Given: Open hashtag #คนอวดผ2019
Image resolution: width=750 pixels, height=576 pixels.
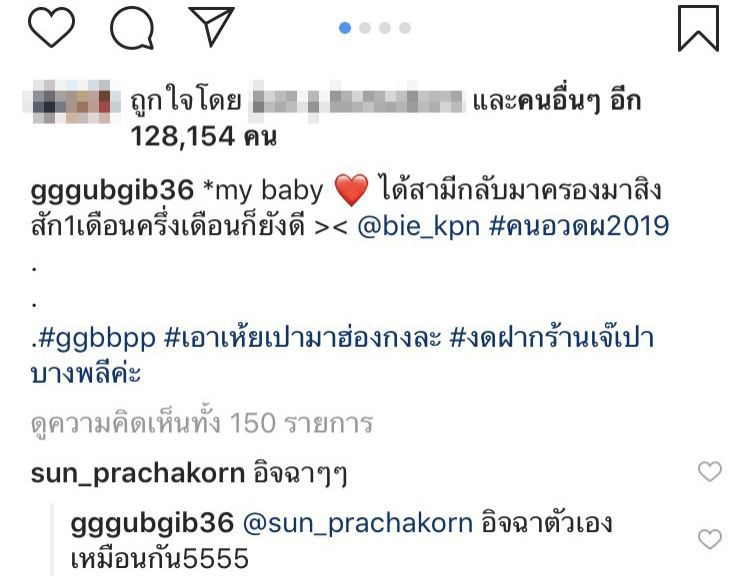Looking at the screenshot, I should coord(579,226).
